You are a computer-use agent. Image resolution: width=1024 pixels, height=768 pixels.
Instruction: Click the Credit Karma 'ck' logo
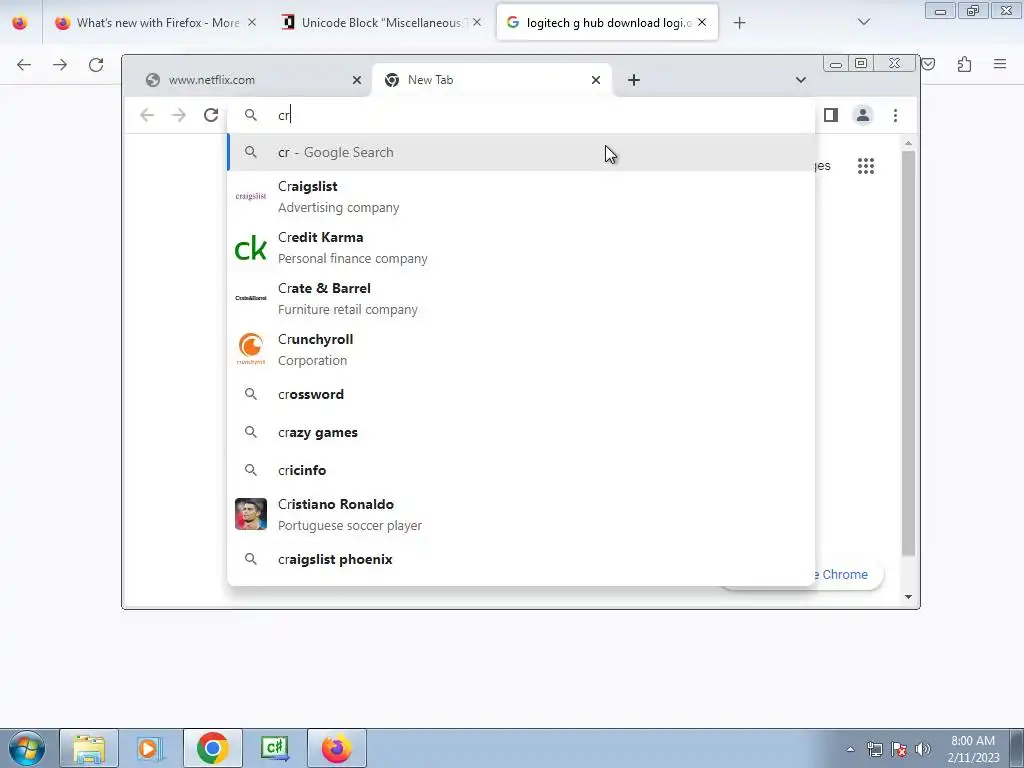(x=251, y=248)
